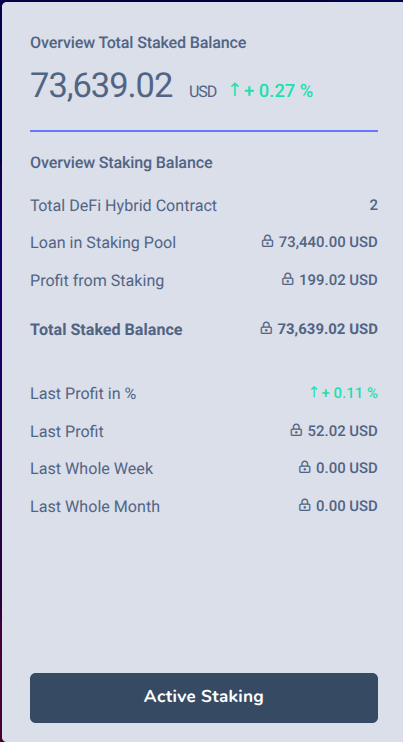This screenshot has height=742, width=403.
Task: Click the contract count value 2
Action: 374,205
